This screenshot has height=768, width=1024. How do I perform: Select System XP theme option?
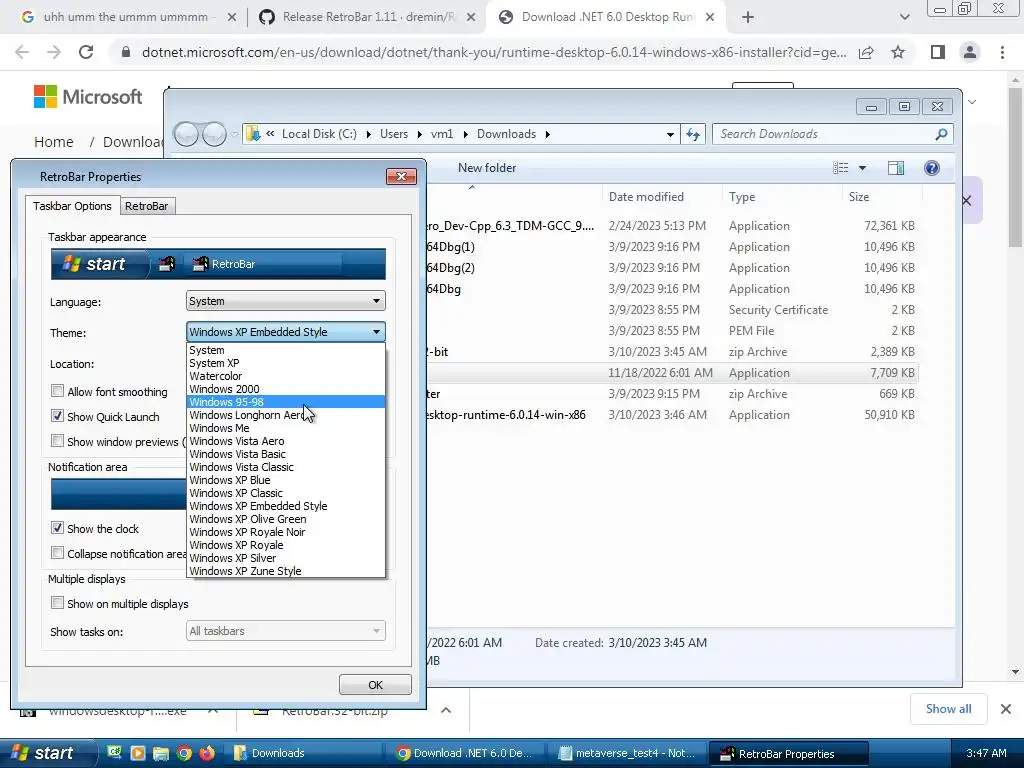click(x=285, y=362)
